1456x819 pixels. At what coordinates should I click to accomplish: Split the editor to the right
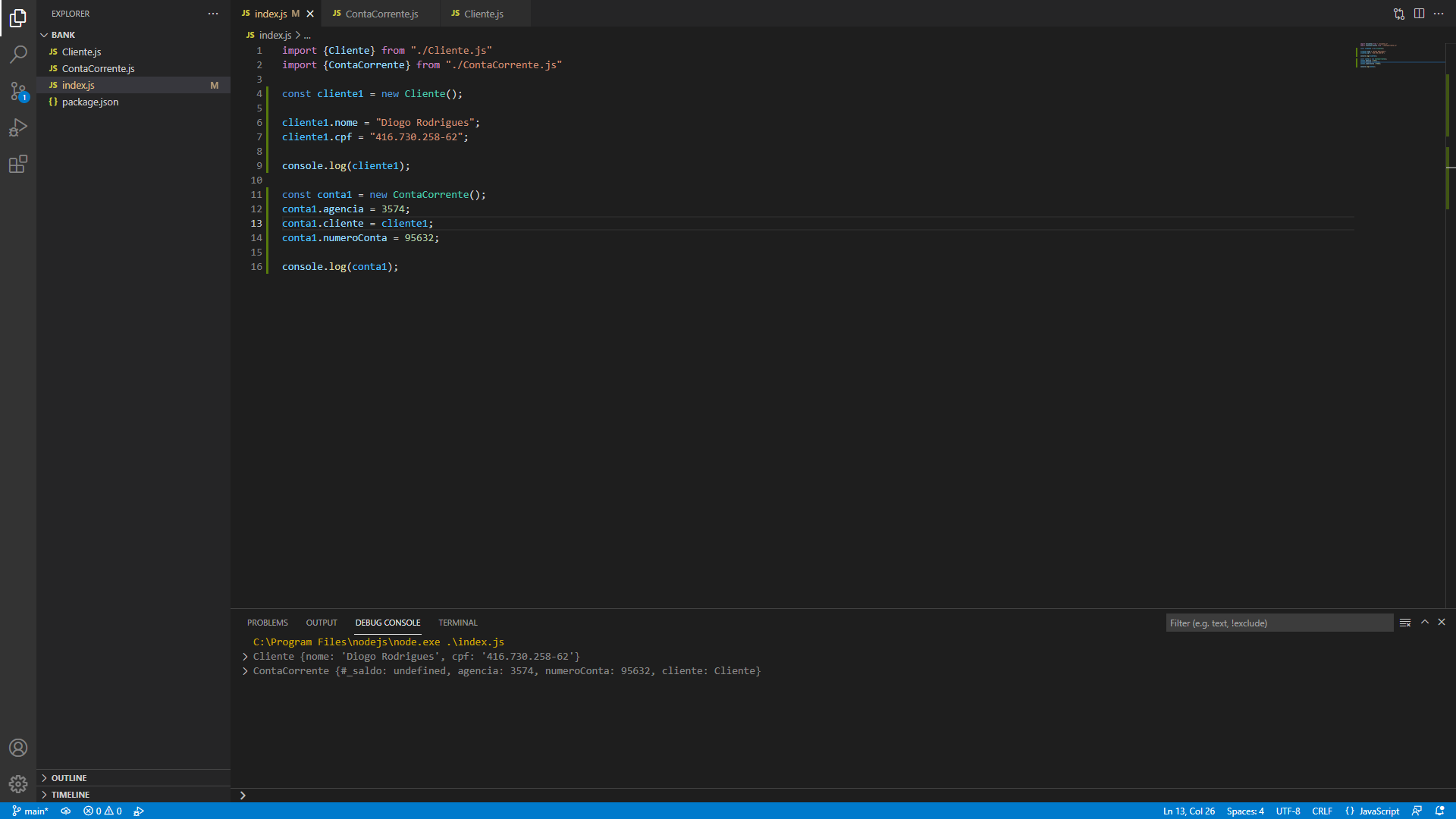coord(1419,14)
